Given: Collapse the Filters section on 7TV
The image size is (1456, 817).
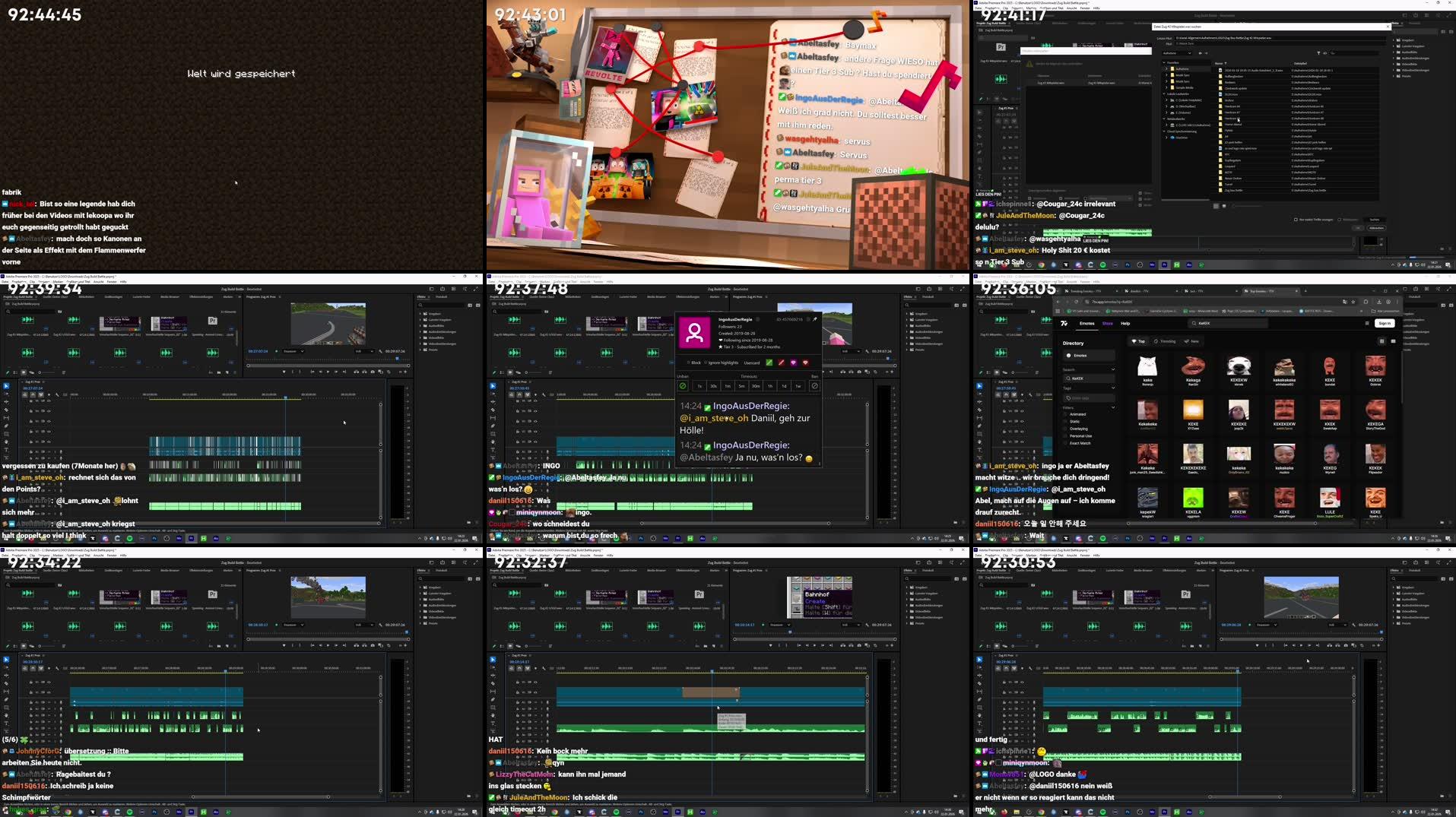Looking at the screenshot, I should [1113, 407].
